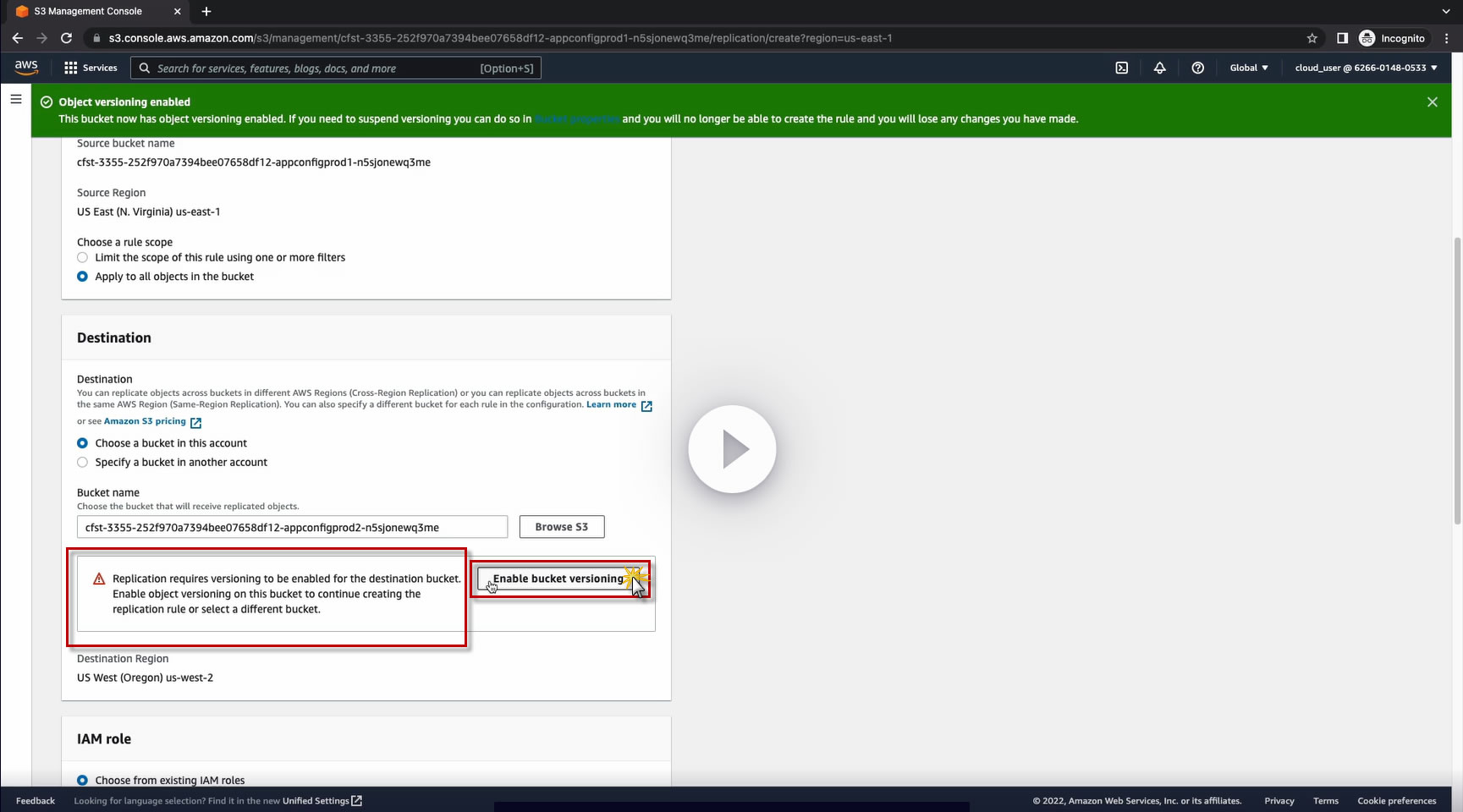1463x812 pixels.
Task: Reload the S3 console page
Action: pos(66,38)
